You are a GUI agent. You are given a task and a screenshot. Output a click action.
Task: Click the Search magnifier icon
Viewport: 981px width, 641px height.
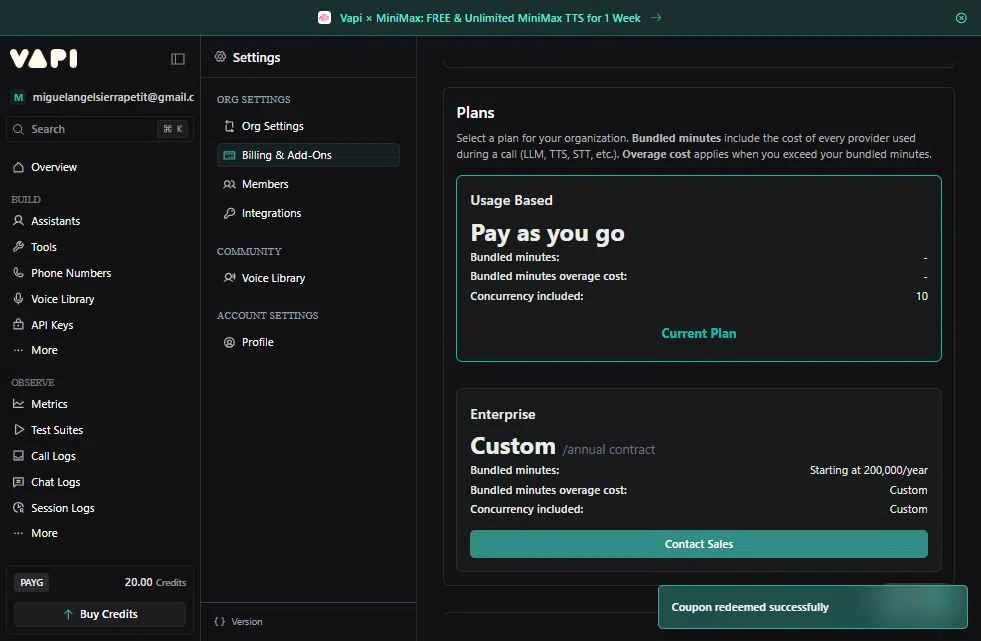click(x=19, y=129)
